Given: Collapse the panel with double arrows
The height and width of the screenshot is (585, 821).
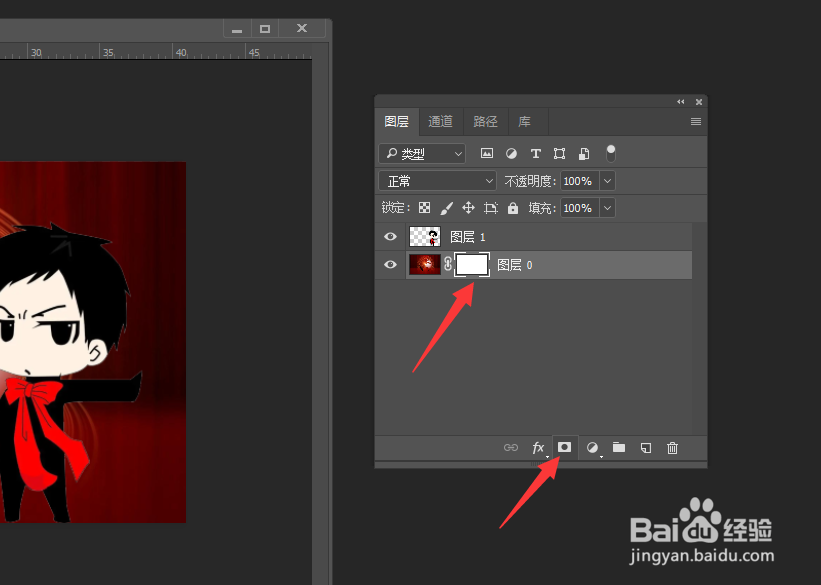Looking at the screenshot, I should [x=681, y=102].
